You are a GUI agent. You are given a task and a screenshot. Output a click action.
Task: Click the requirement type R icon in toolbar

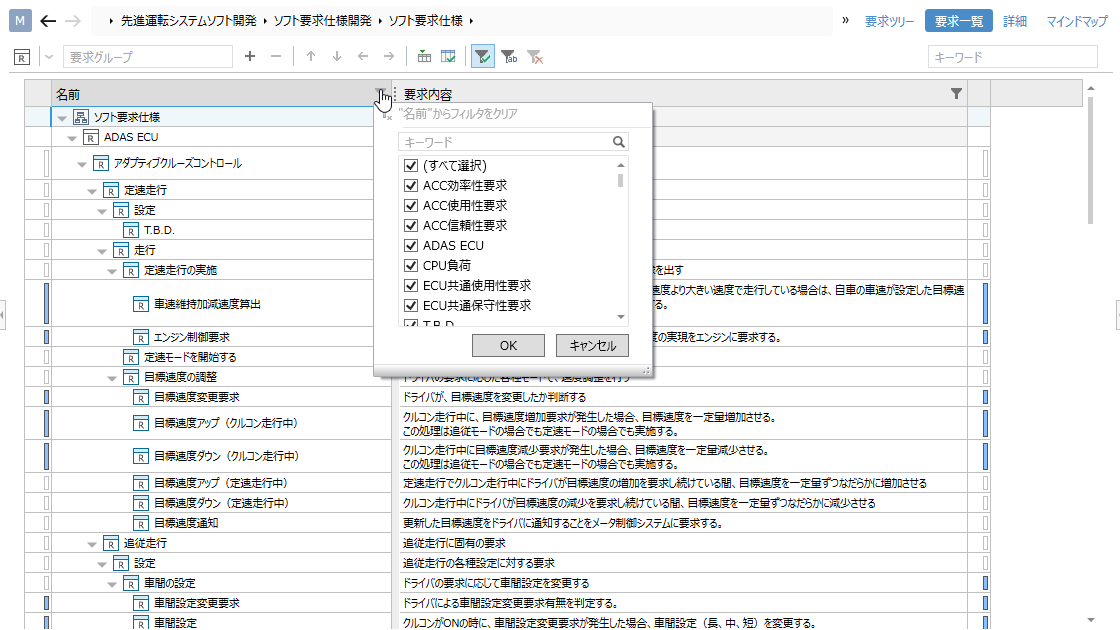[22, 57]
